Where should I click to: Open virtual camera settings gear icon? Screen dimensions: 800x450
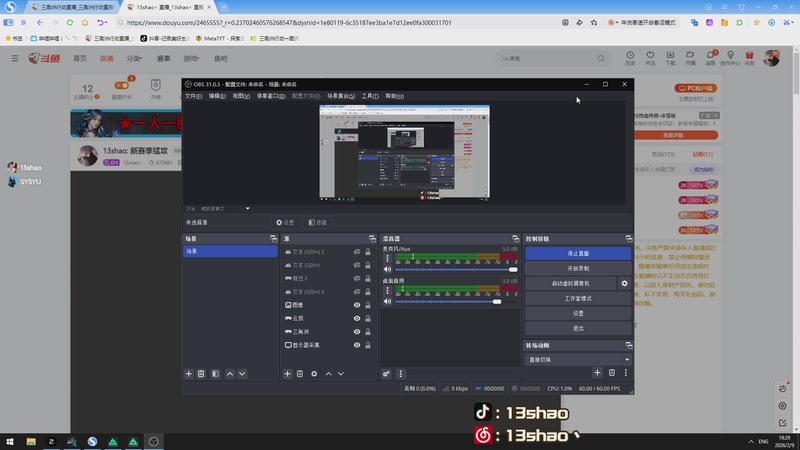pyautogui.click(x=624, y=283)
